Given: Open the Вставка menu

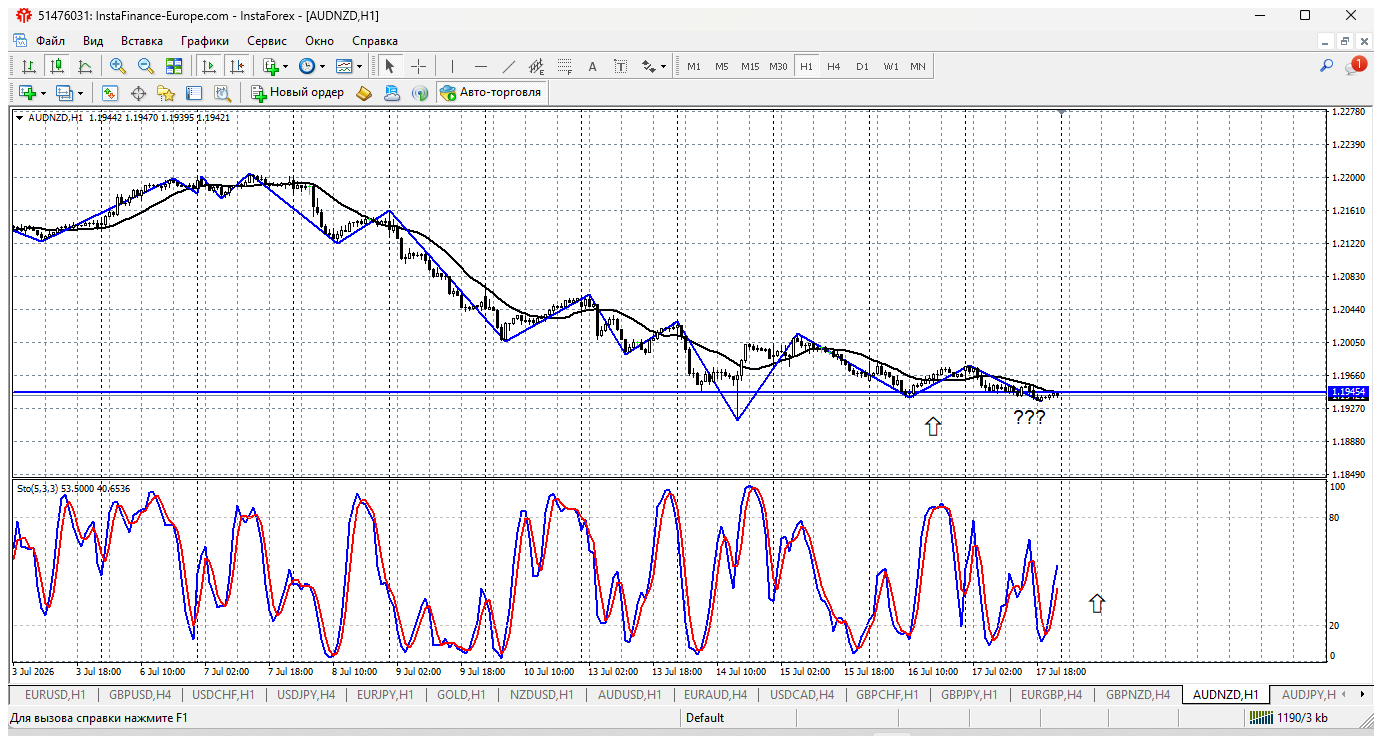Looking at the screenshot, I should tap(142, 41).
